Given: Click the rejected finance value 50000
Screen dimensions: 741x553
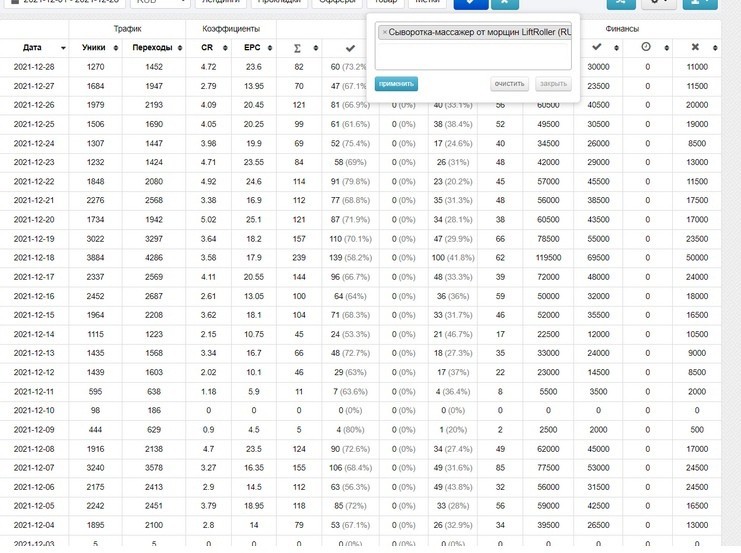Looking at the screenshot, I should click(697, 258).
